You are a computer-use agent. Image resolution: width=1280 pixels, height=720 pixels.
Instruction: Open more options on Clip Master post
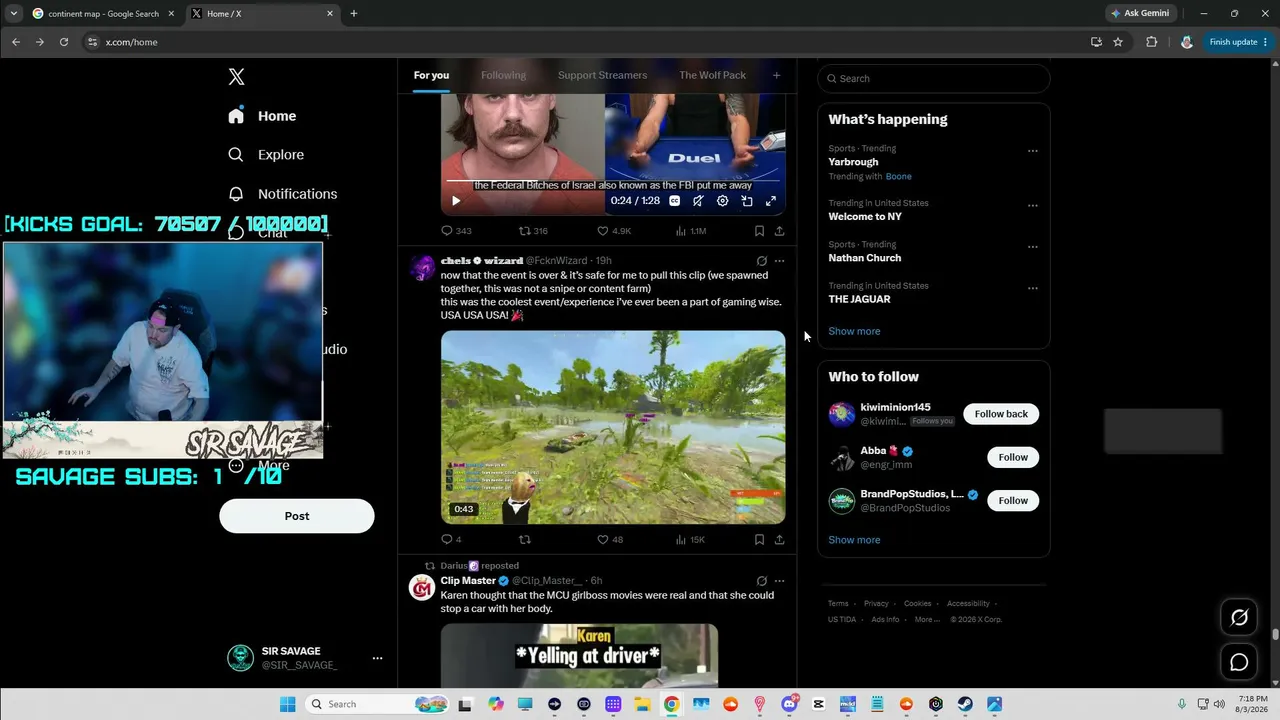coord(779,581)
